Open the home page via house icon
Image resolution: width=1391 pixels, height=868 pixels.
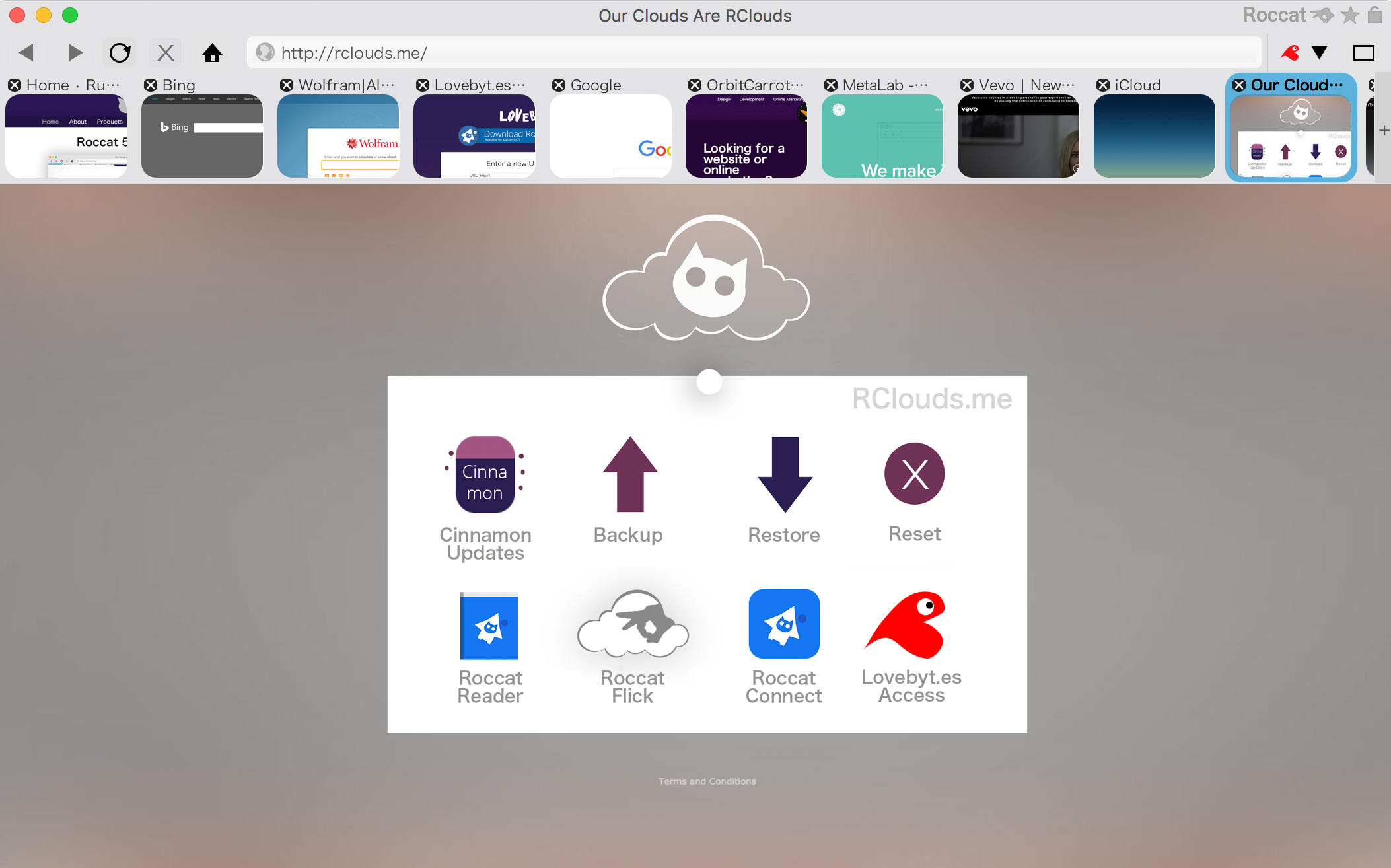[x=212, y=52]
